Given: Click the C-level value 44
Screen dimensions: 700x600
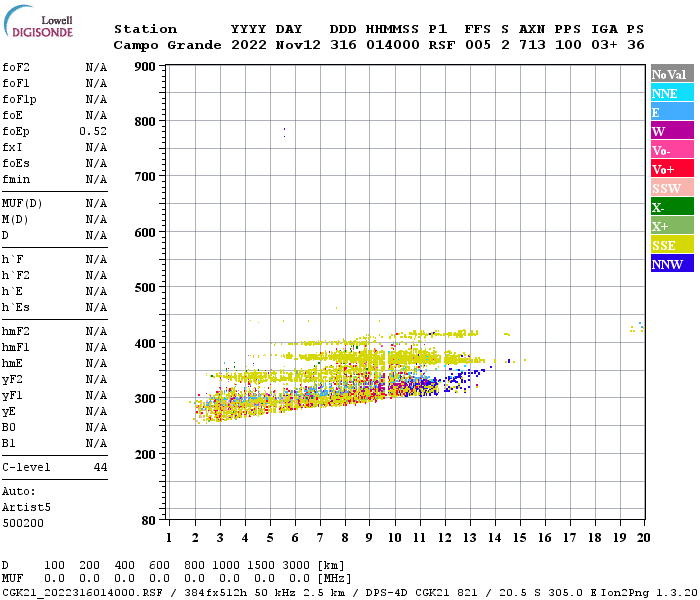Looking at the screenshot, I should pyautogui.click(x=100, y=467).
